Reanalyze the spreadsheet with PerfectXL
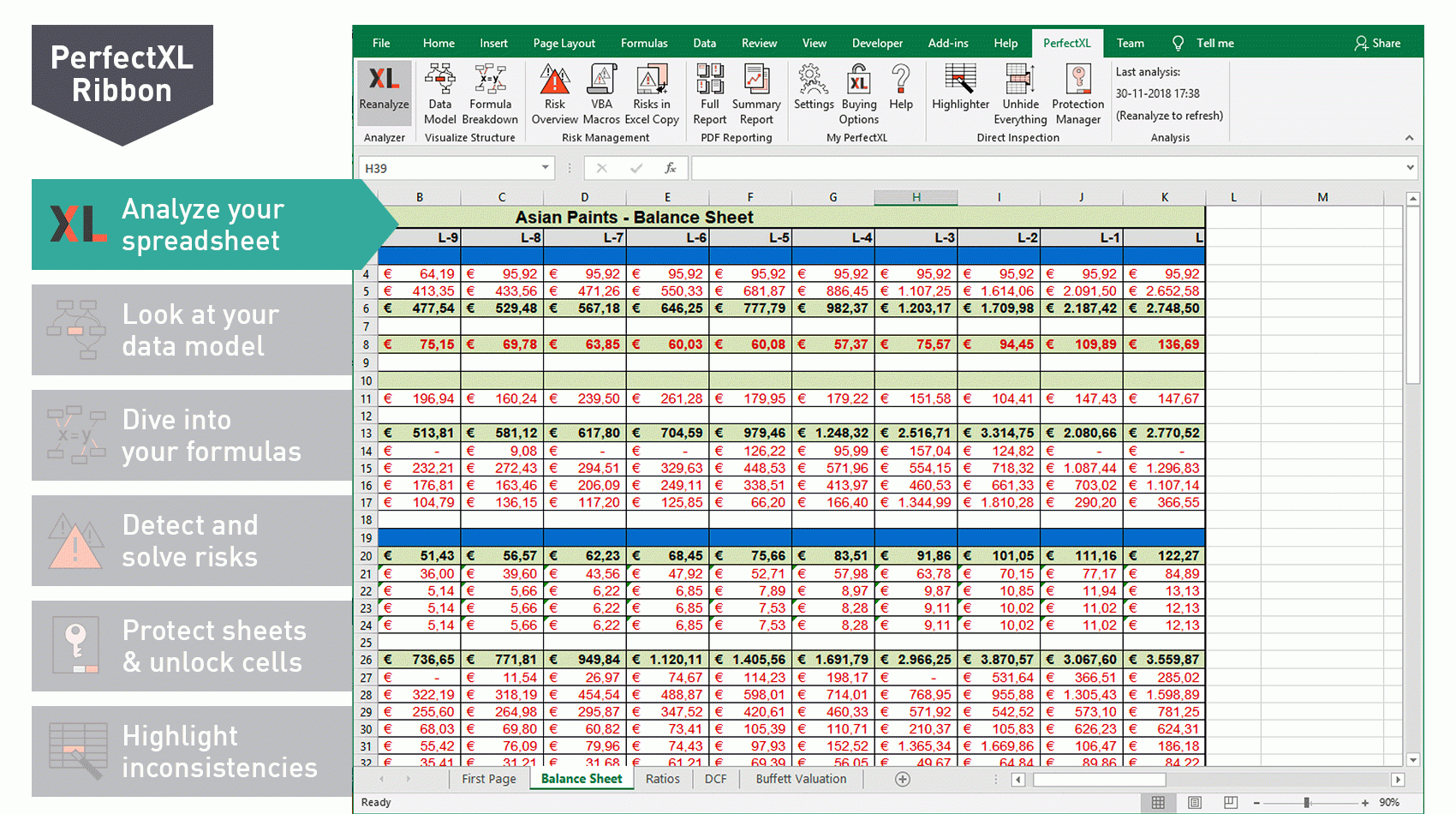The width and height of the screenshot is (1456, 814). pos(384,94)
